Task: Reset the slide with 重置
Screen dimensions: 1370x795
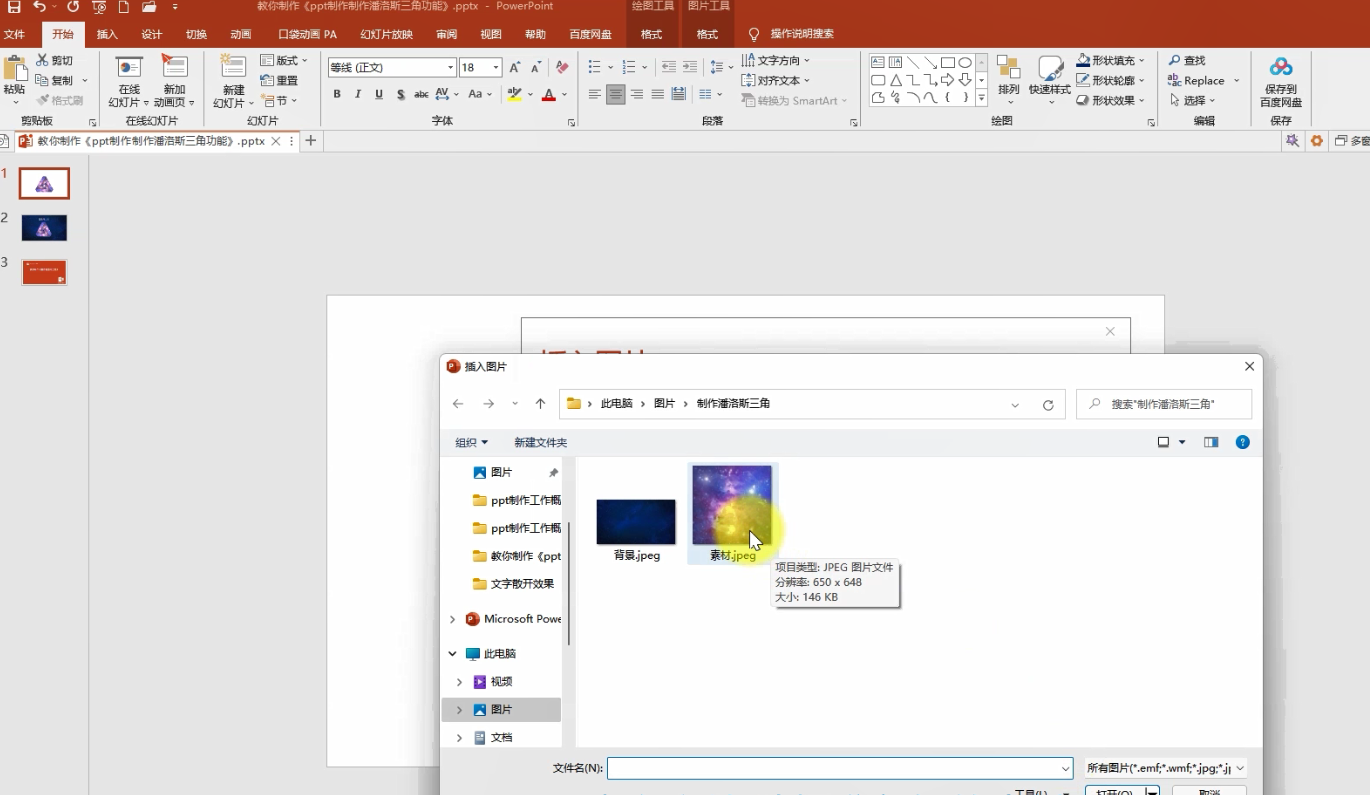Action: coord(279,81)
